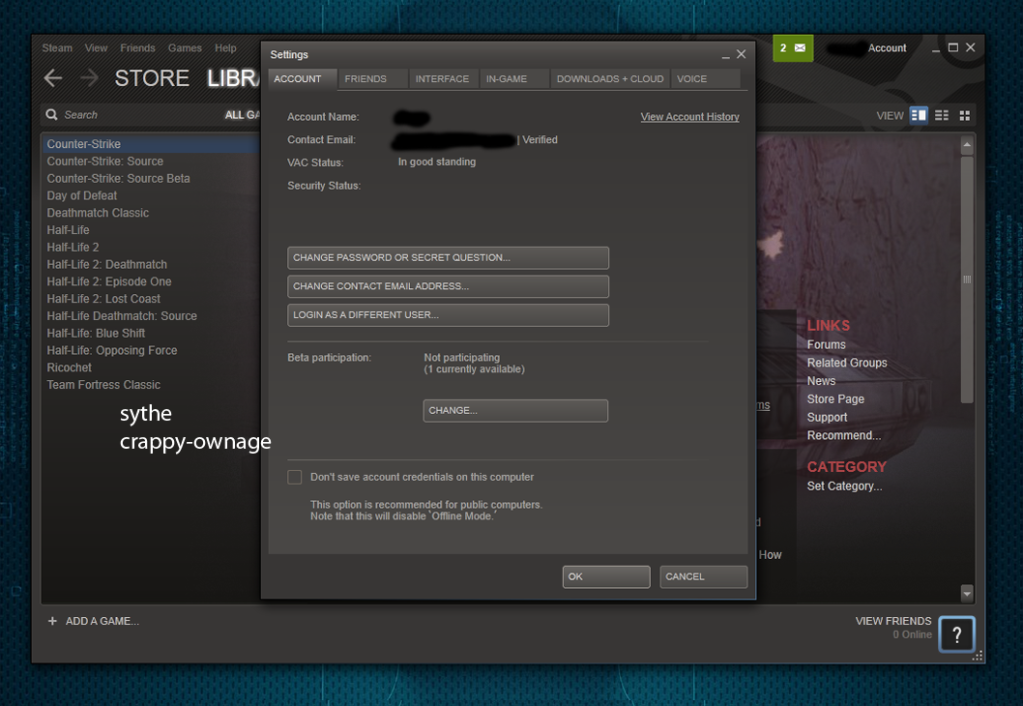1023x706 pixels.
Task: Maximize the Steam main window
Action: [953, 48]
